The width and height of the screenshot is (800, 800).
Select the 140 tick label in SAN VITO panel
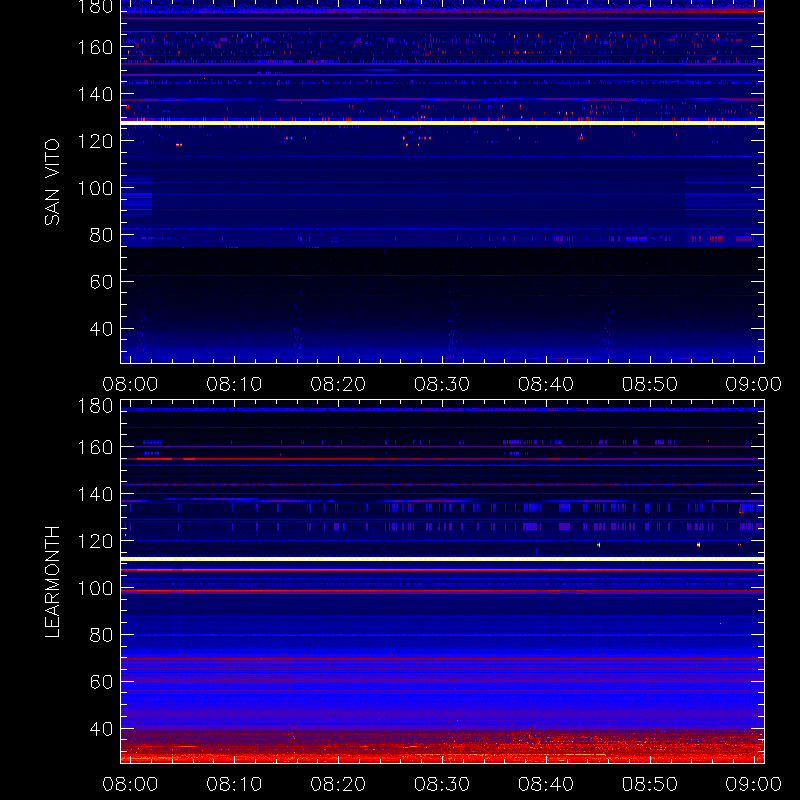tap(95, 94)
